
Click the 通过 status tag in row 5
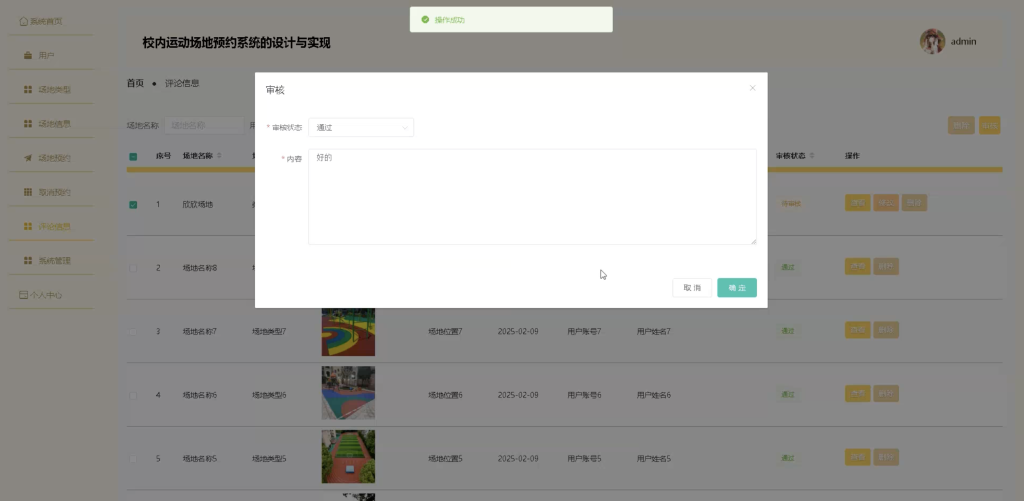coord(788,459)
